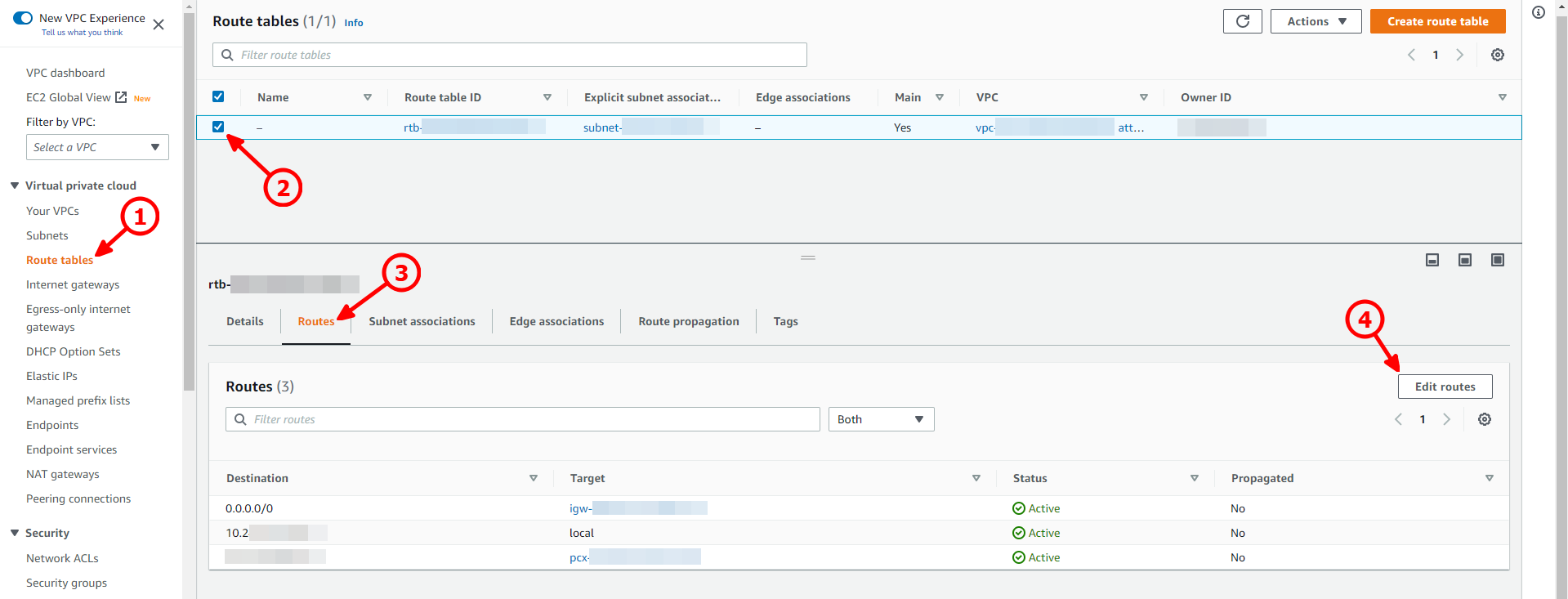Open the Both routes filter dropdown
Viewport: 1568px width, 599px height.
pyautogui.click(x=881, y=419)
